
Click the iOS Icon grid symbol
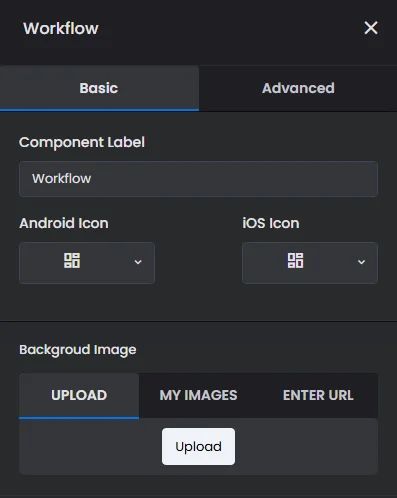click(x=295, y=260)
